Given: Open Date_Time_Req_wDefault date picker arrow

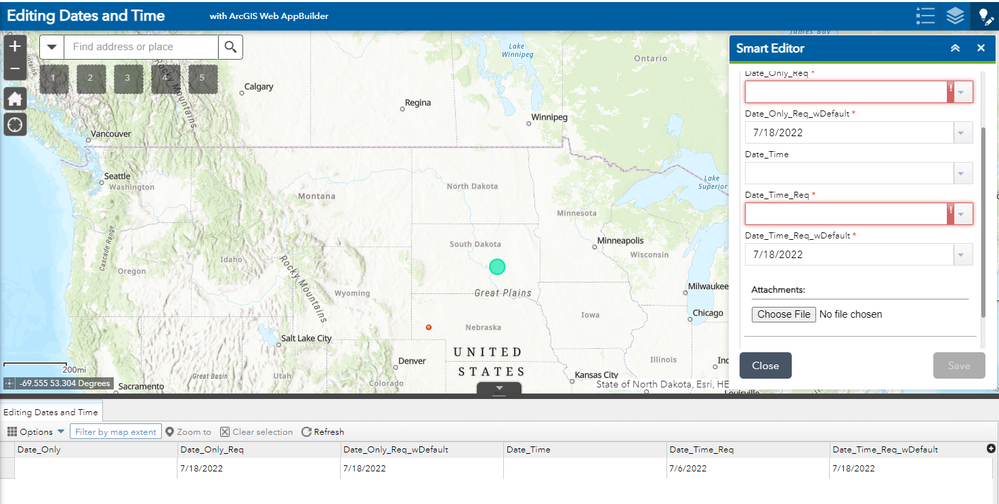Looking at the screenshot, I should [963, 255].
